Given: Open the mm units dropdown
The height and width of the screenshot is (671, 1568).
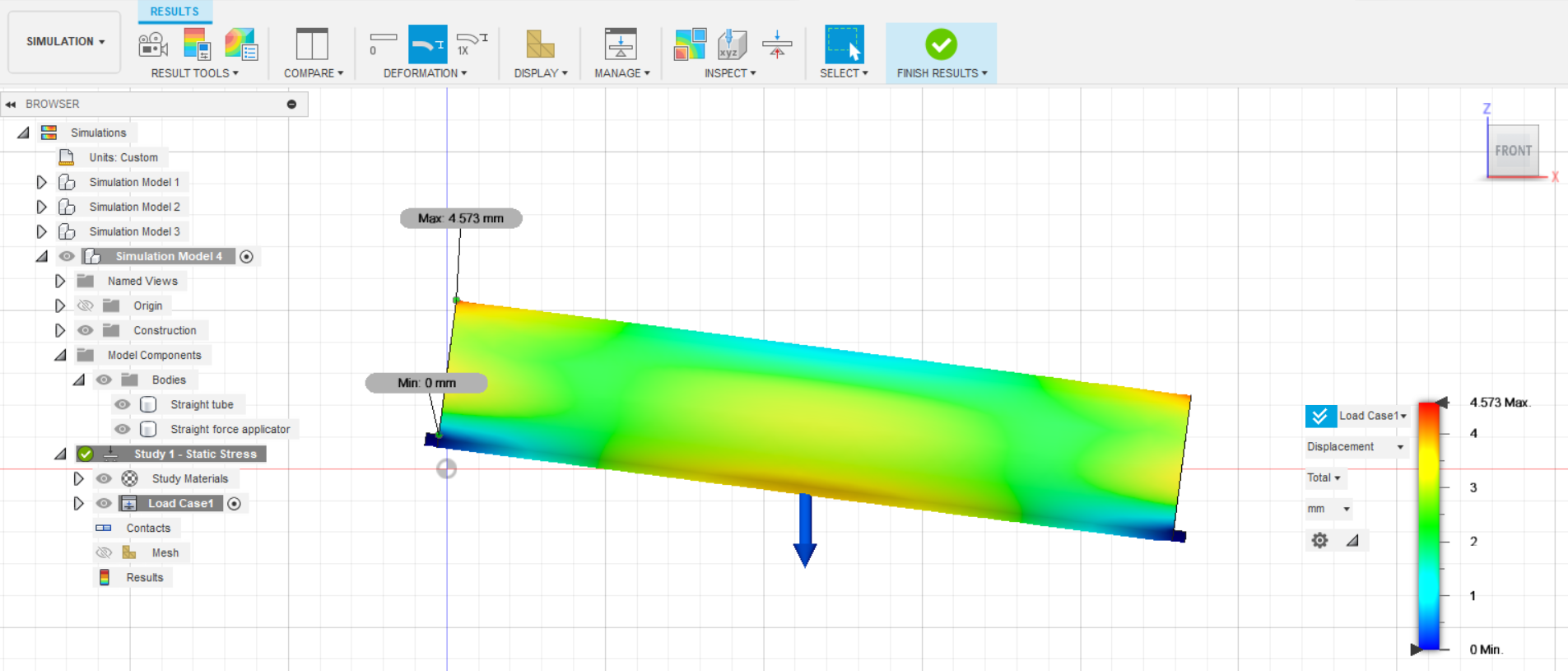Looking at the screenshot, I should 1328,509.
